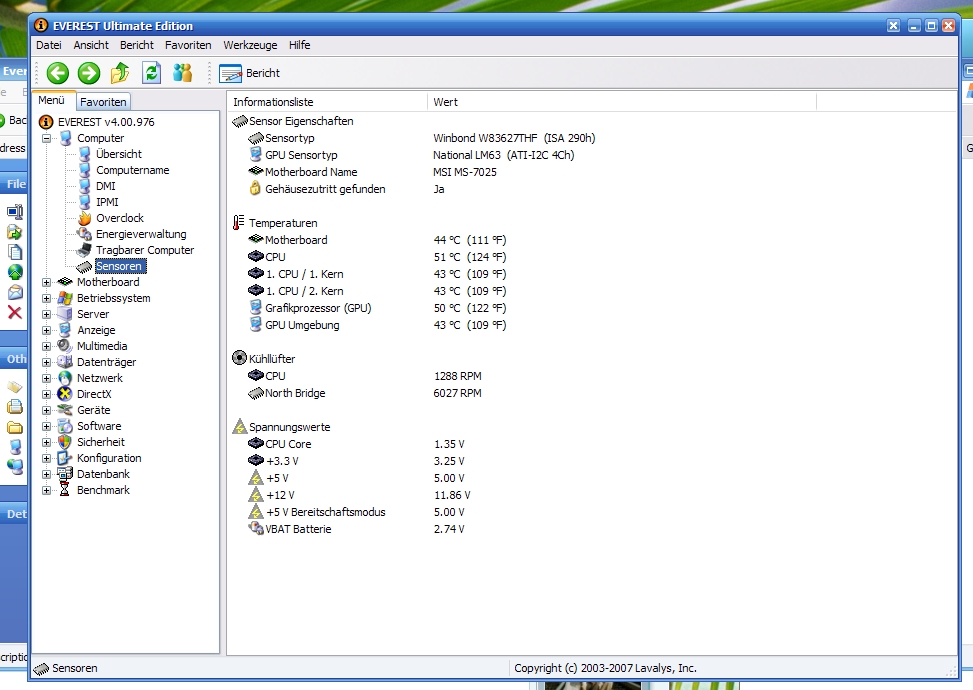Expand the Betriebssystem tree node
Screen dimensions: 973x690
click(47, 298)
